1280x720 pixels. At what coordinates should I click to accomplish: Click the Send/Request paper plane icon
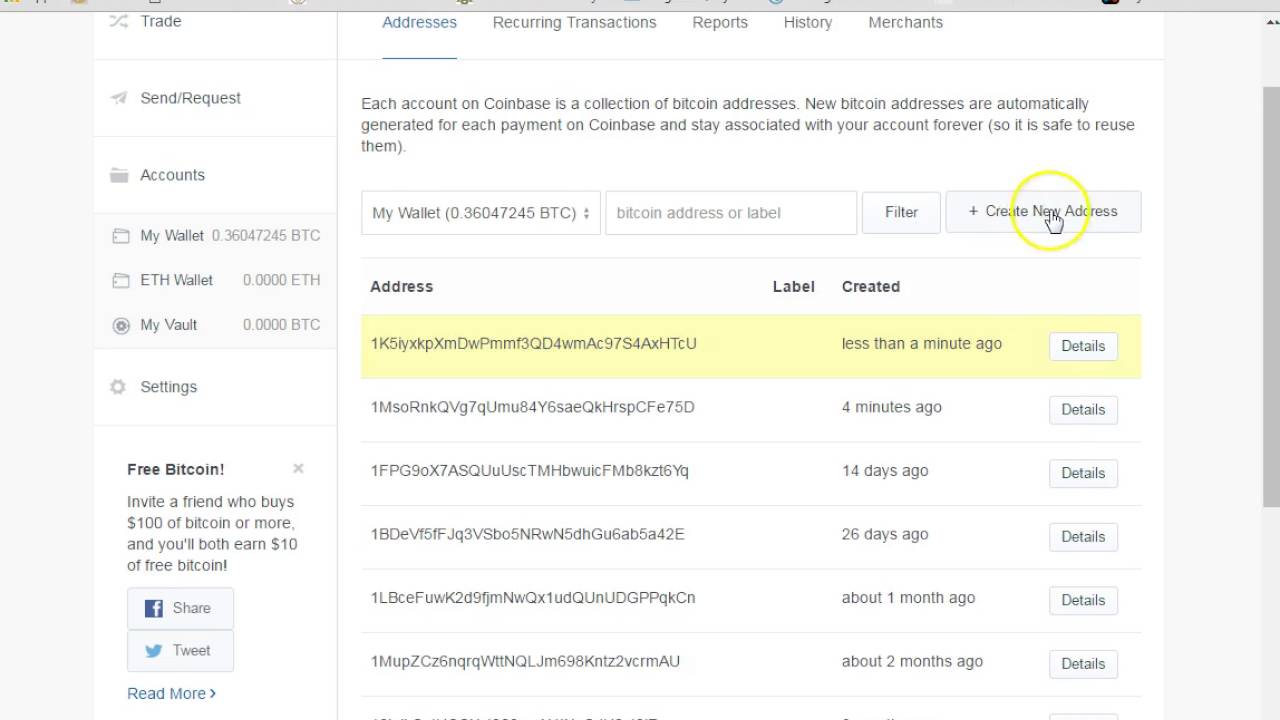(x=119, y=98)
